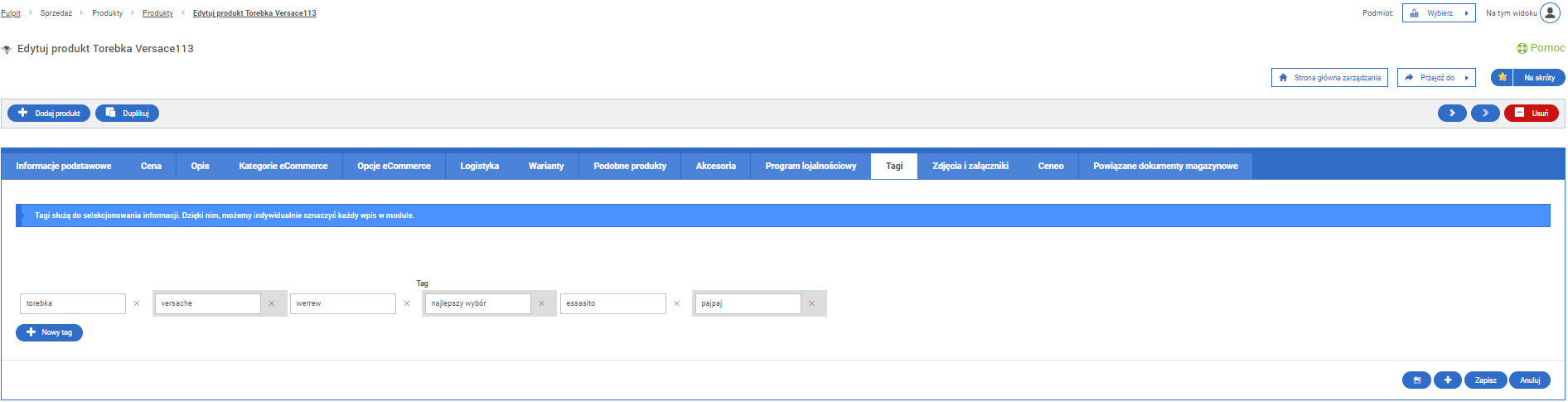Viewport: 1568px width, 402px height.
Task: Click the star icon beside Na skróty
Action: coord(1502,78)
